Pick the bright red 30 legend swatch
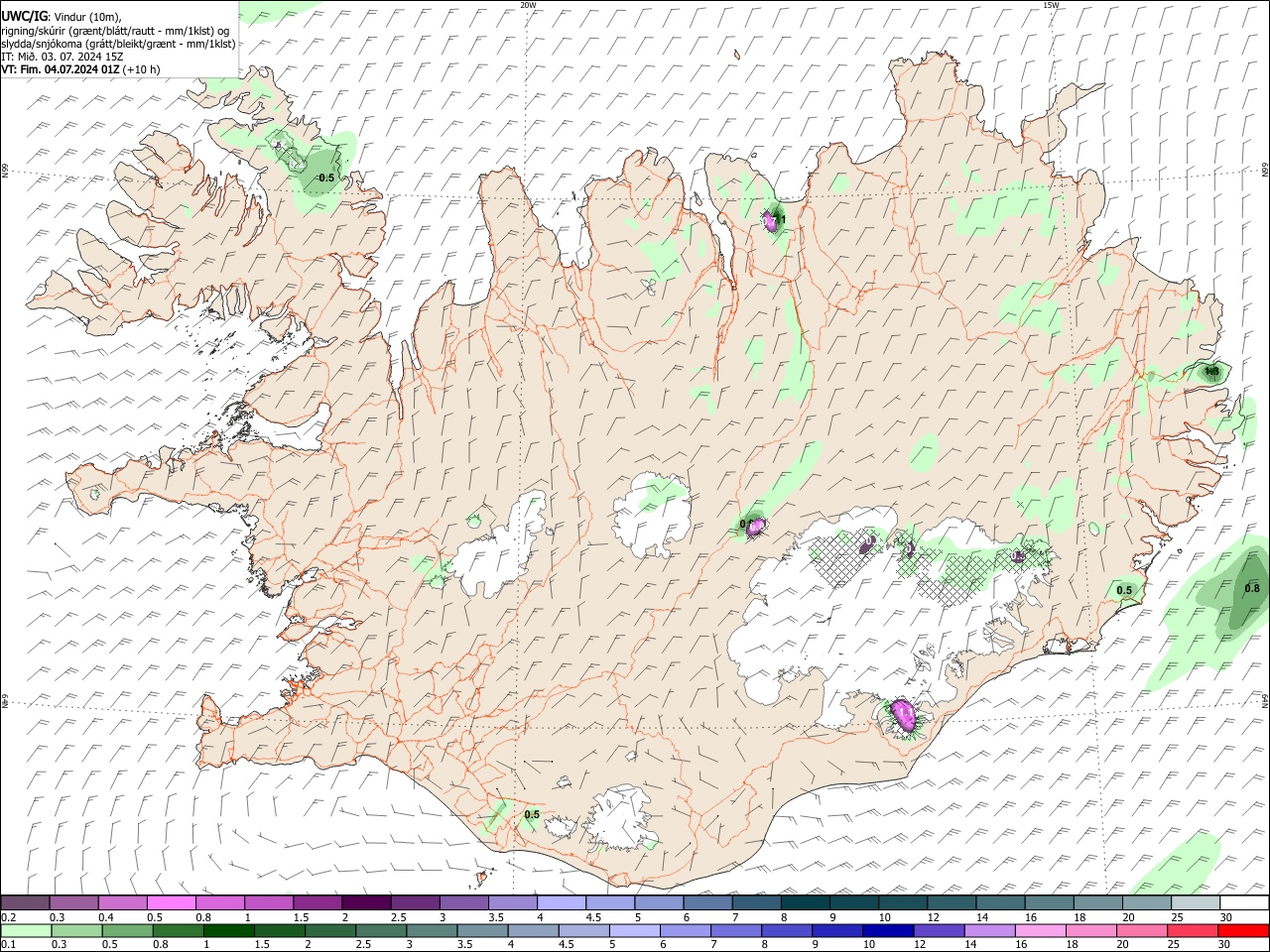This screenshot has height=952, width=1270. (x=1243, y=930)
